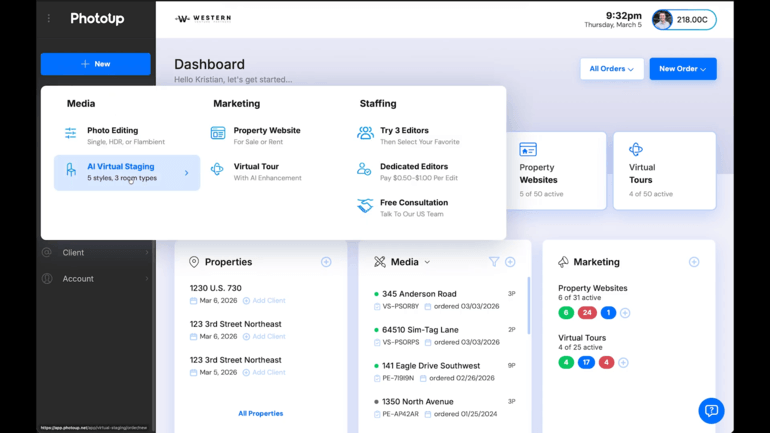770x433 pixels.
Task: Open the chat support widget
Action: pyautogui.click(x=711, y=410)
